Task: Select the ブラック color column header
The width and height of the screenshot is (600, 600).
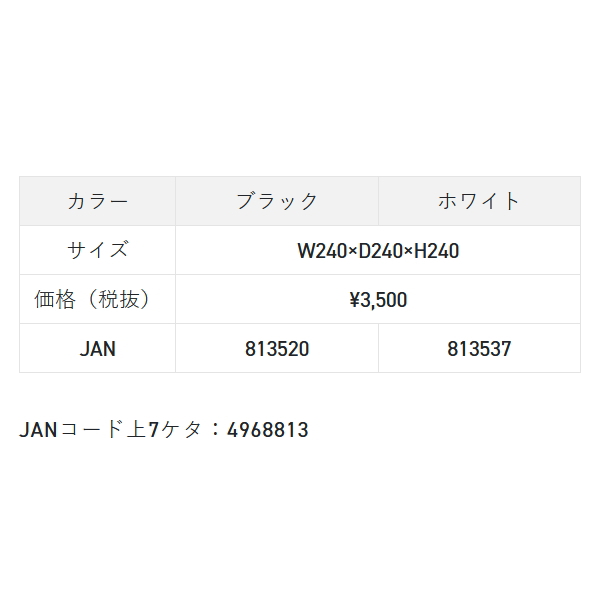Action: click(277, 201)
